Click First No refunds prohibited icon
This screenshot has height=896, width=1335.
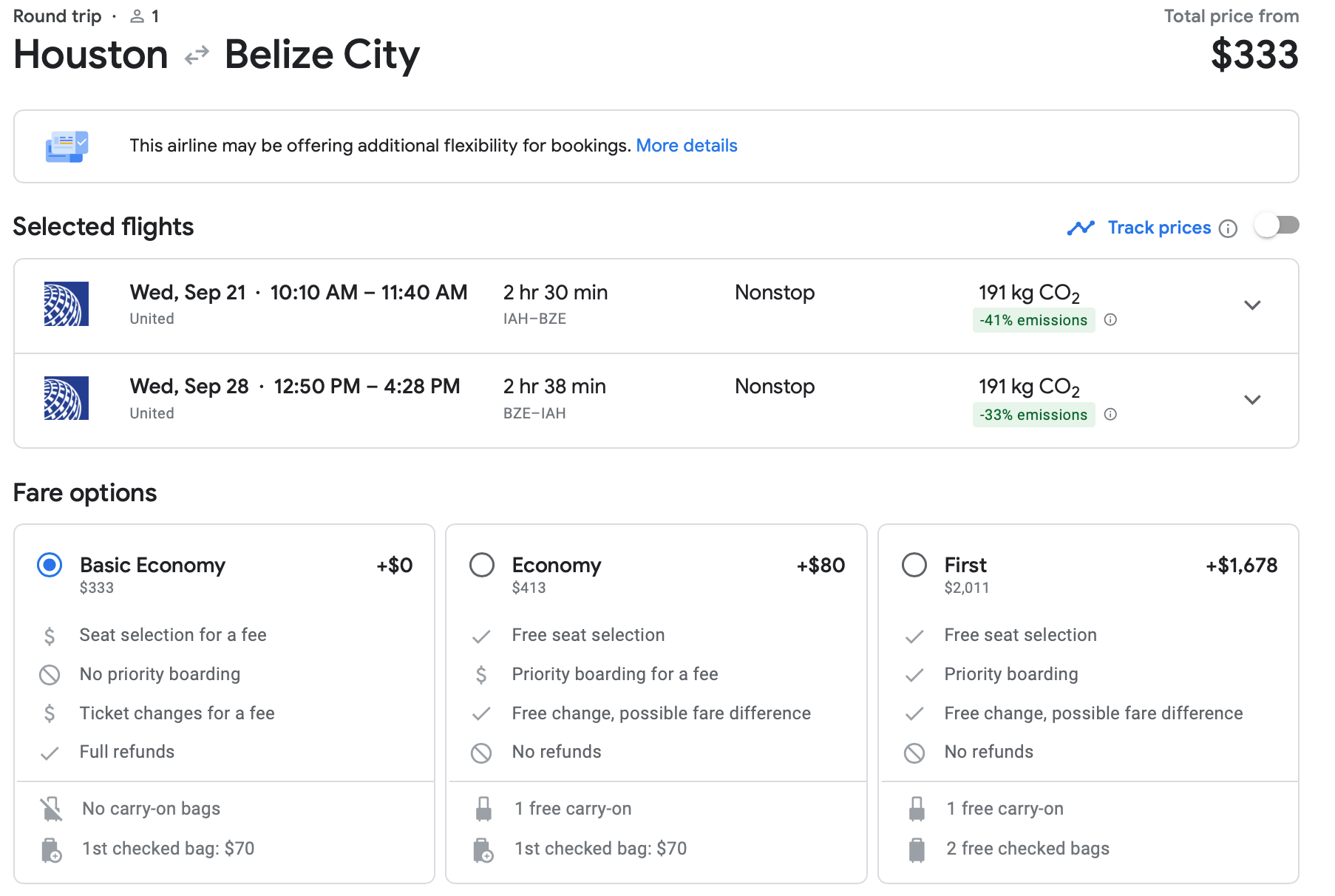[x=914, y=753]
